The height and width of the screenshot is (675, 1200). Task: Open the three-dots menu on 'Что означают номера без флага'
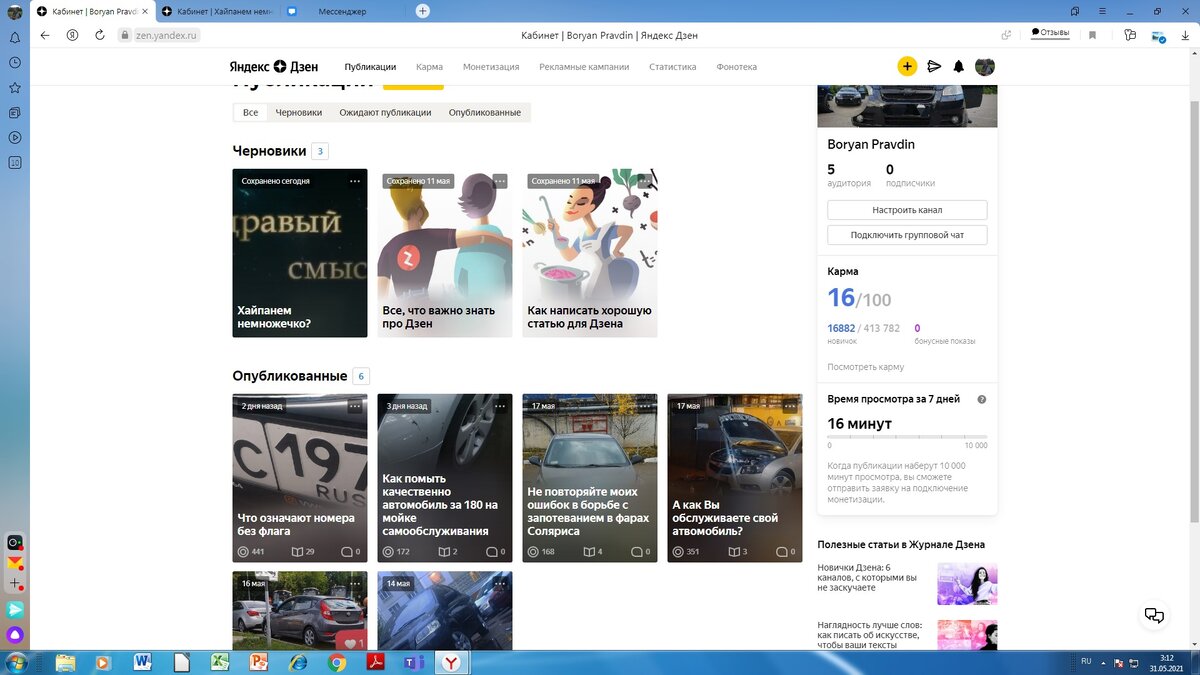[355, 406]
